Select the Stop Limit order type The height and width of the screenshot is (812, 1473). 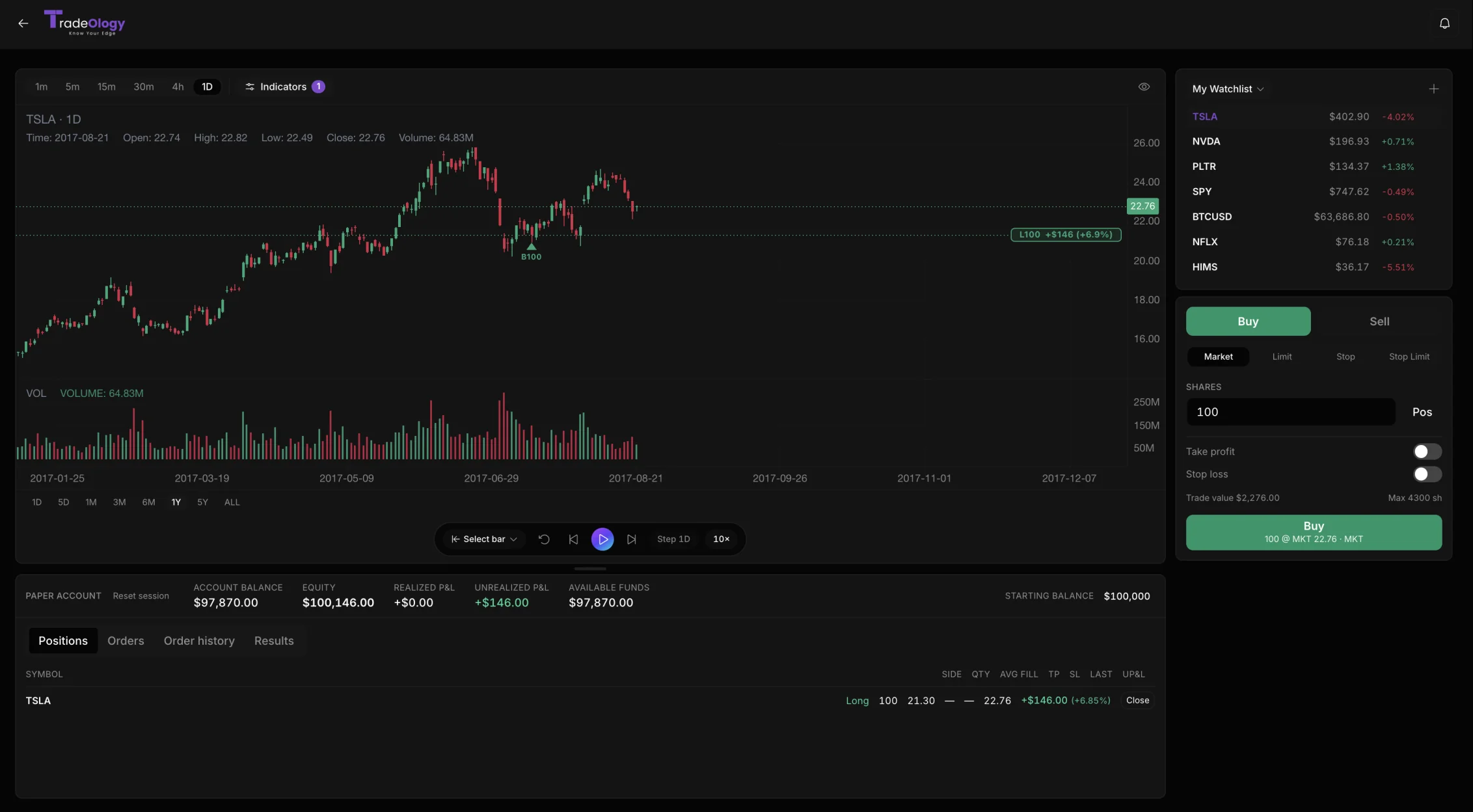(1409, 357)
